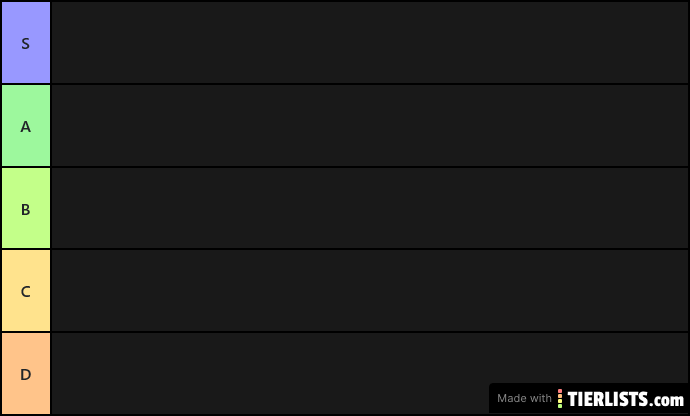Click the purple S tier label
690x416 pixels.
(x=26, y=43)
